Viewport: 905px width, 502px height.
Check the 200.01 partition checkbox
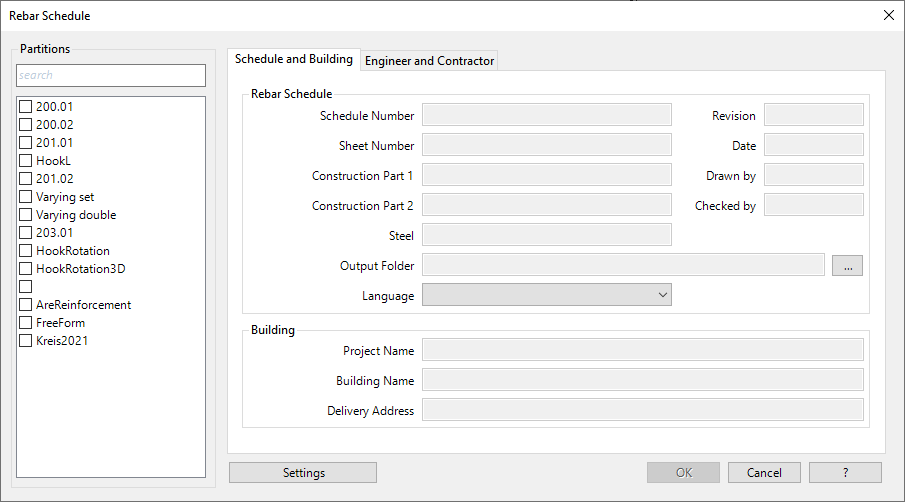[27, 107]
